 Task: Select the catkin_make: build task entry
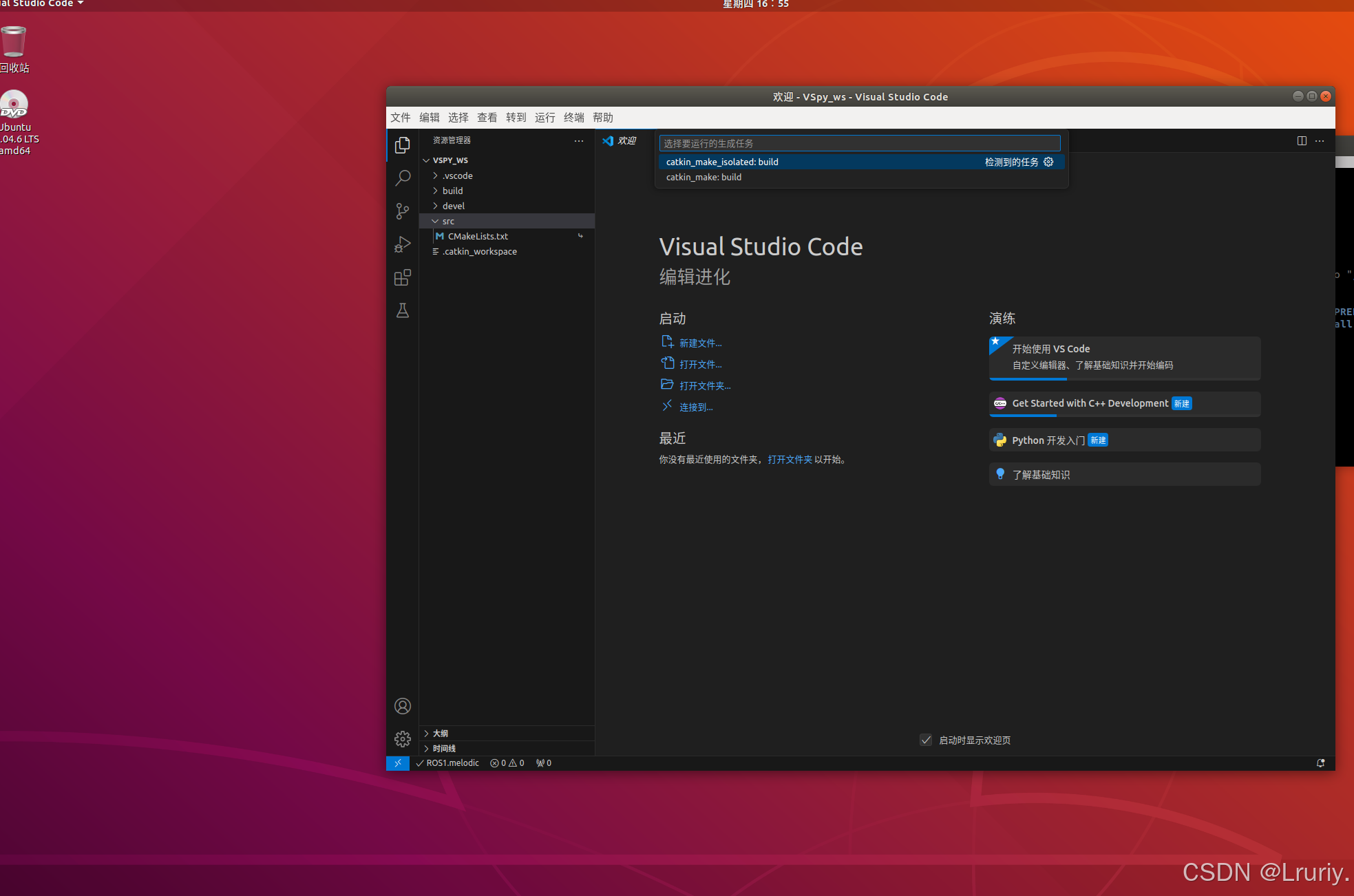point(704,177)
